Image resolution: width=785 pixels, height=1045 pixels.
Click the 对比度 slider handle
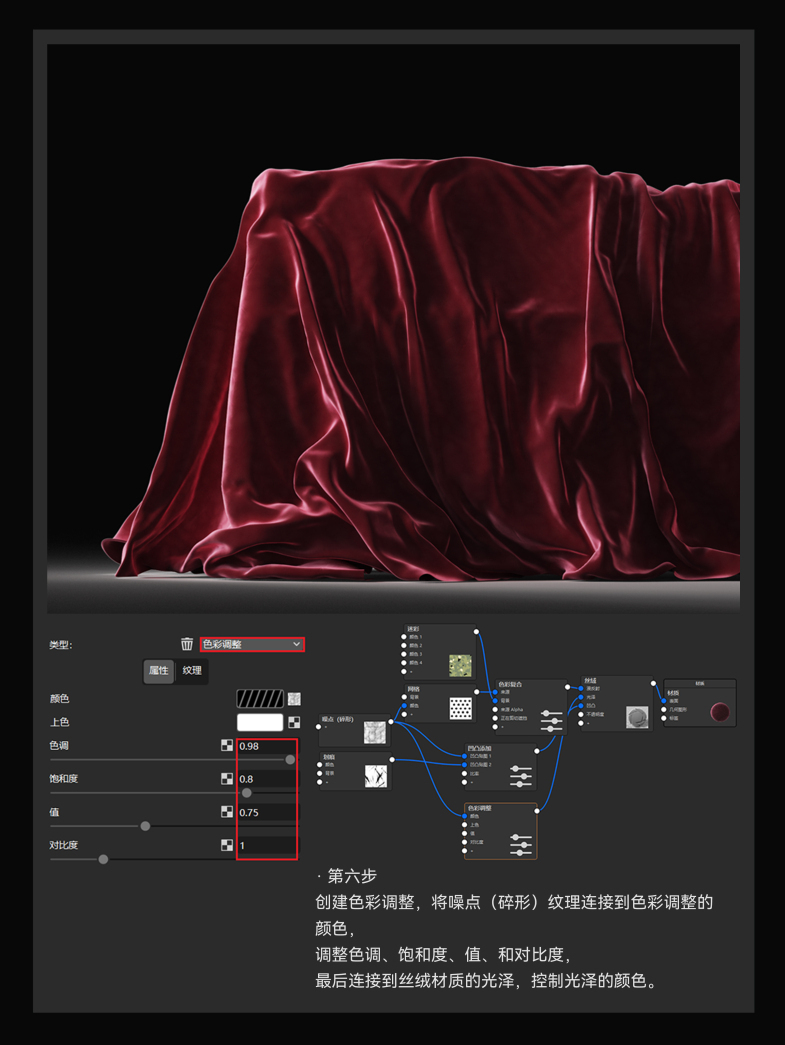pyautogui.click(x=103, y=859)
